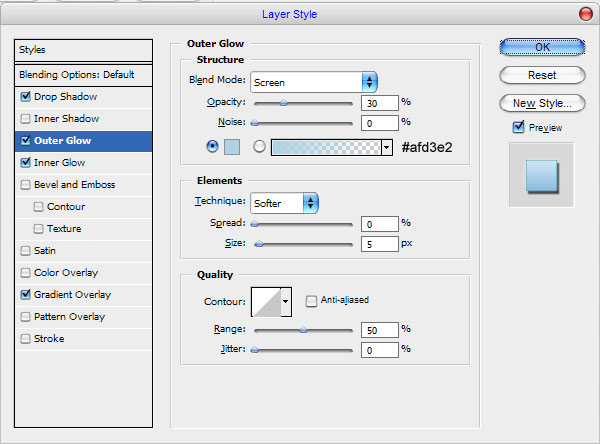600x444 pixels.
Task: Click the Jitter slider handle
Action: (254, 349)
